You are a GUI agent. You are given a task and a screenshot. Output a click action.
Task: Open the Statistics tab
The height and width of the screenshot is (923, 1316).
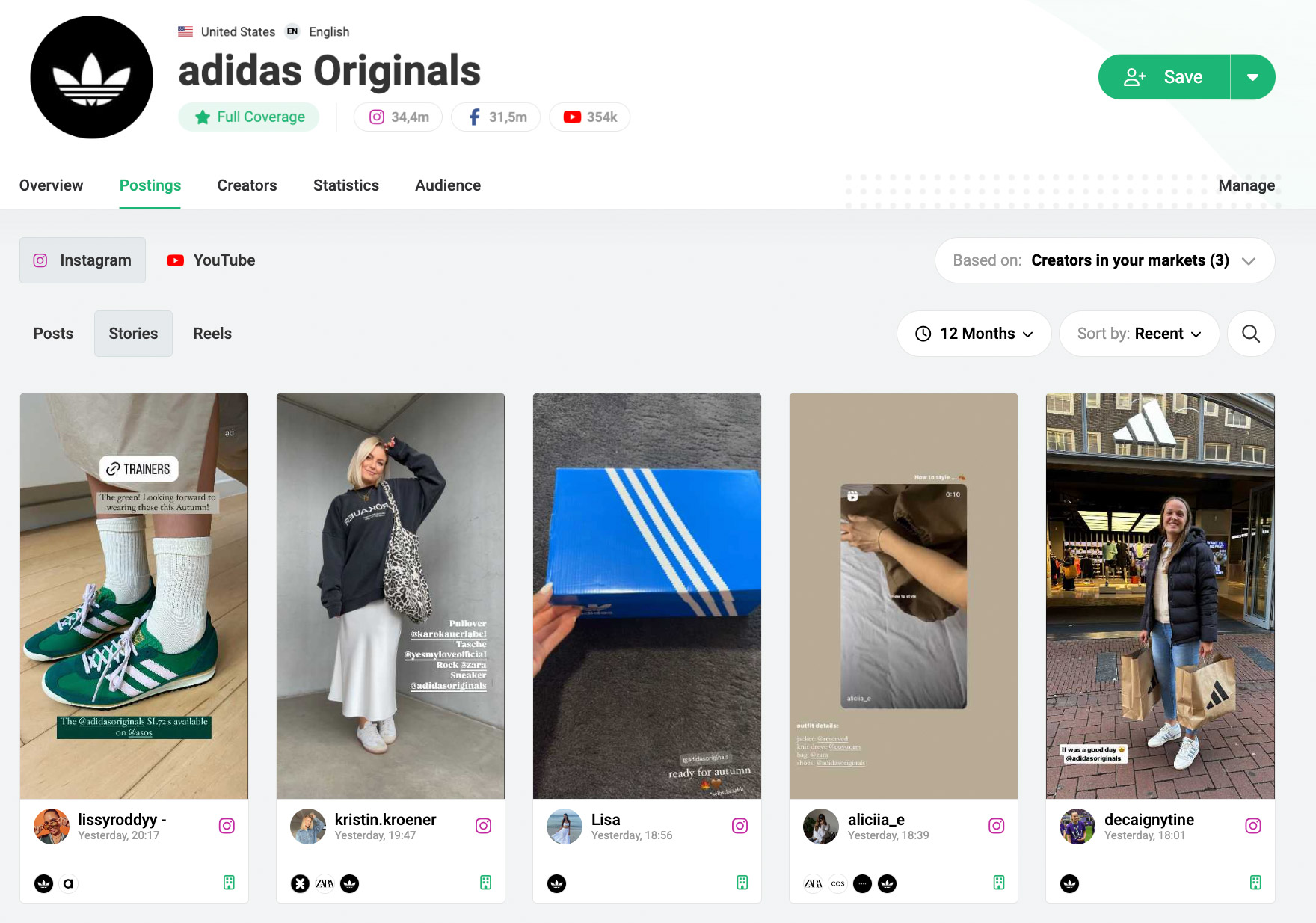[x=345, y=185]
